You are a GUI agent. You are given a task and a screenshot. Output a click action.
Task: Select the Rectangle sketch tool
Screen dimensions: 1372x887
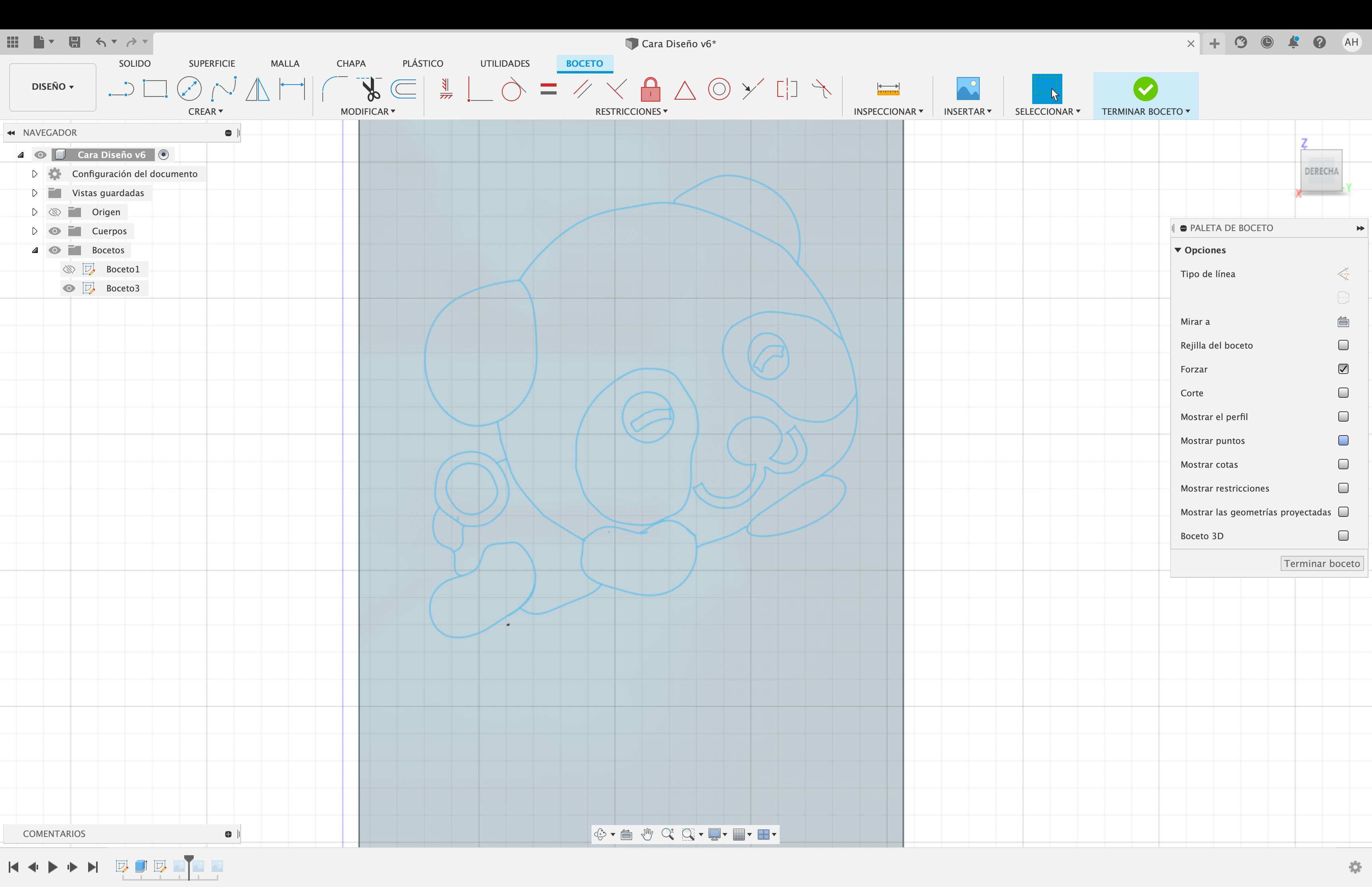(155, 89)
